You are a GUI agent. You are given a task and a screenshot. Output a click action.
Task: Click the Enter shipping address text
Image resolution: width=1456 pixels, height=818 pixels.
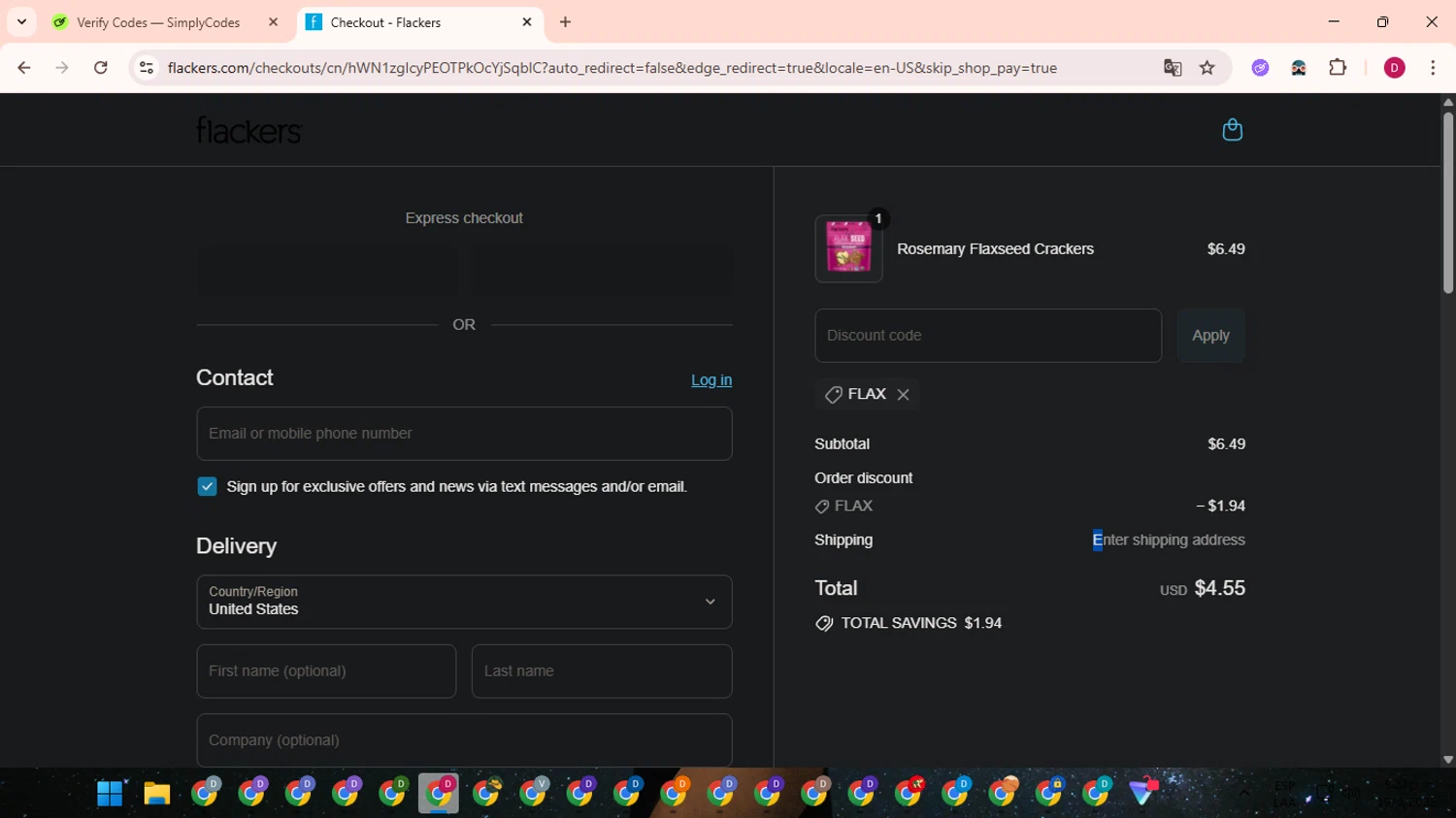(x=1169, y=540)
